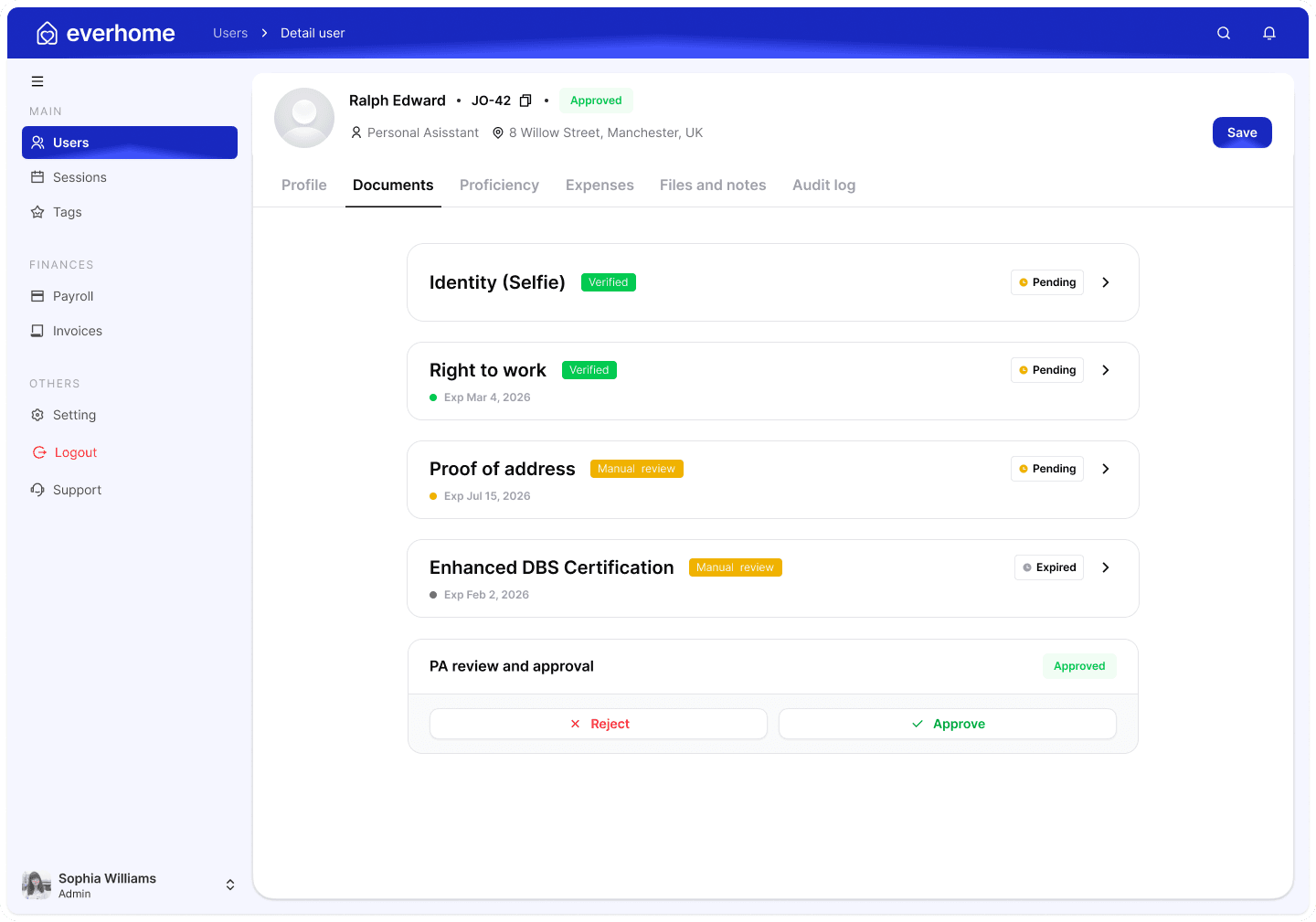This screenshot has height=922, width=1316.
Task: Copy user ID JO-42 with copy icon
Action: [525, 101]
